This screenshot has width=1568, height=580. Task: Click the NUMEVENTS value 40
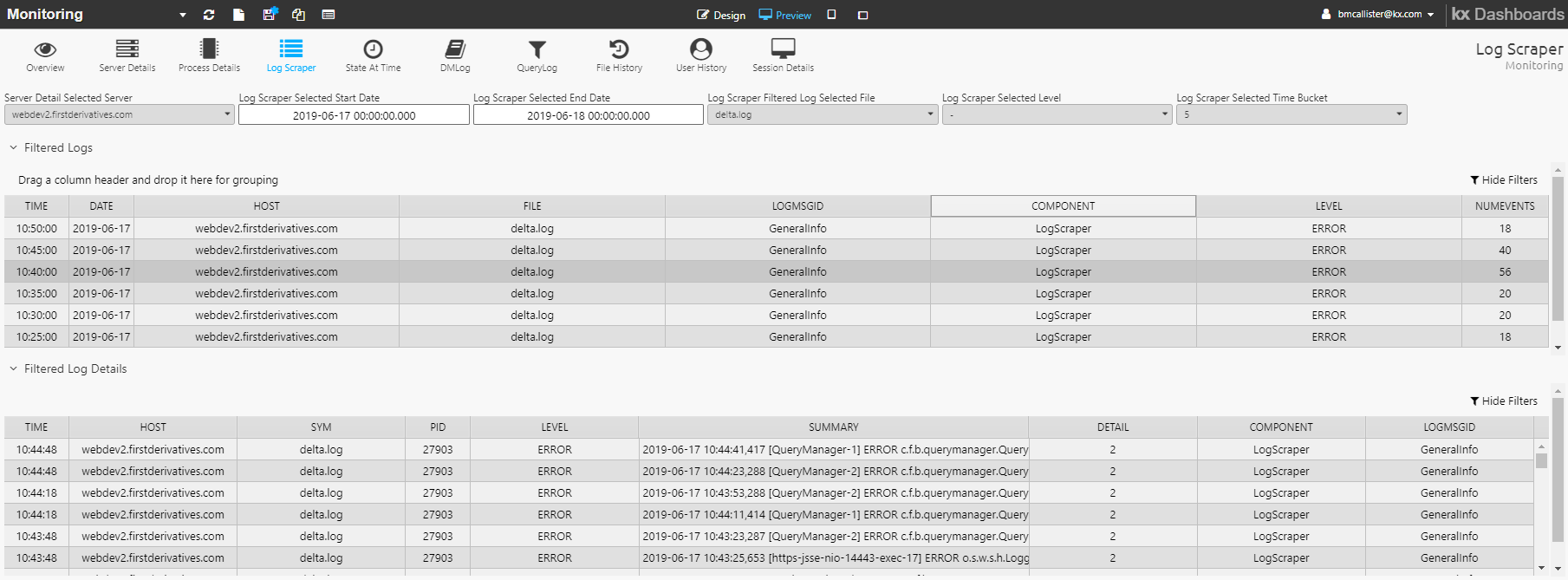point(1505,251)
